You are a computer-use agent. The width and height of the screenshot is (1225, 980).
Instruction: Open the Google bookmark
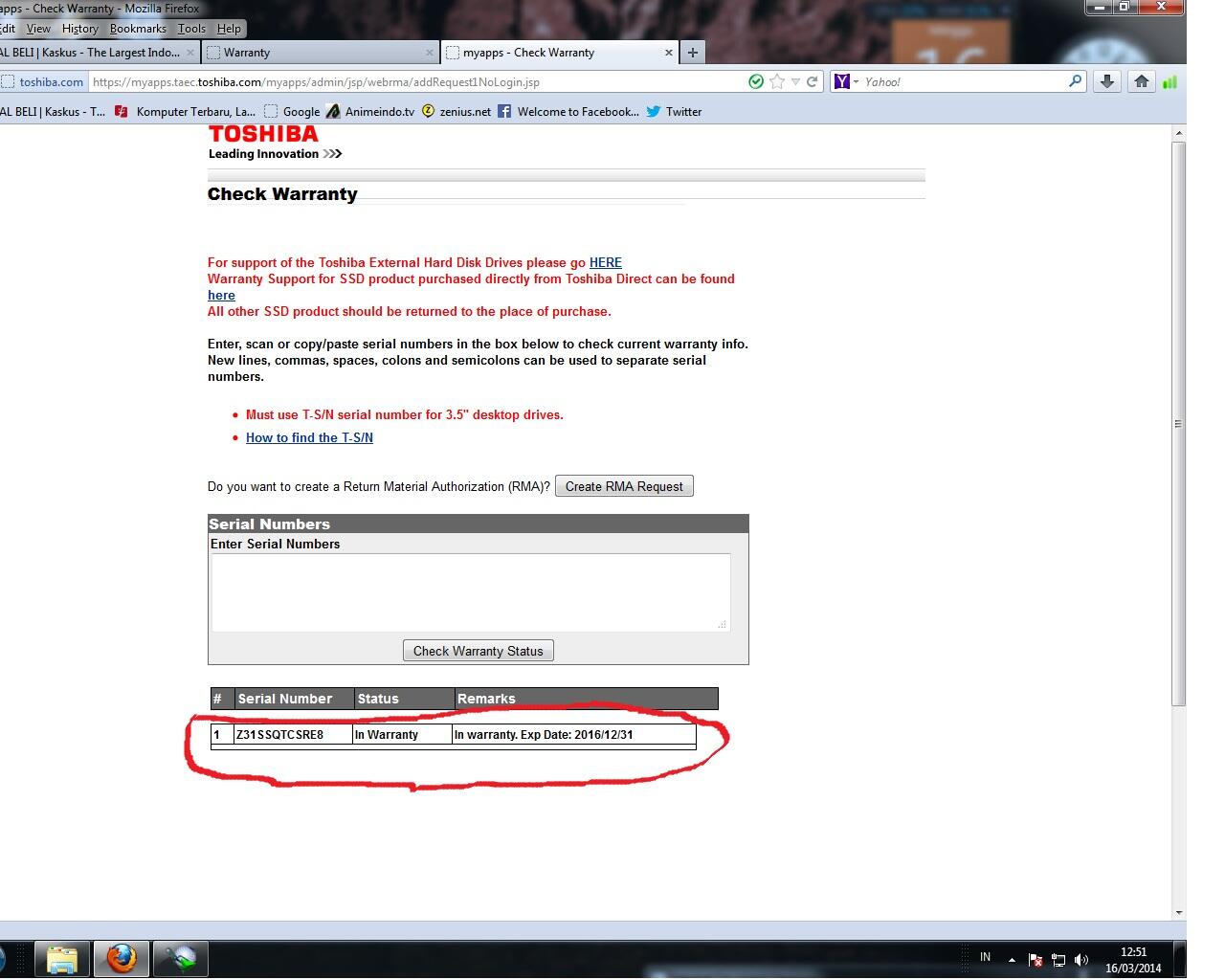(x=292, y=112)
